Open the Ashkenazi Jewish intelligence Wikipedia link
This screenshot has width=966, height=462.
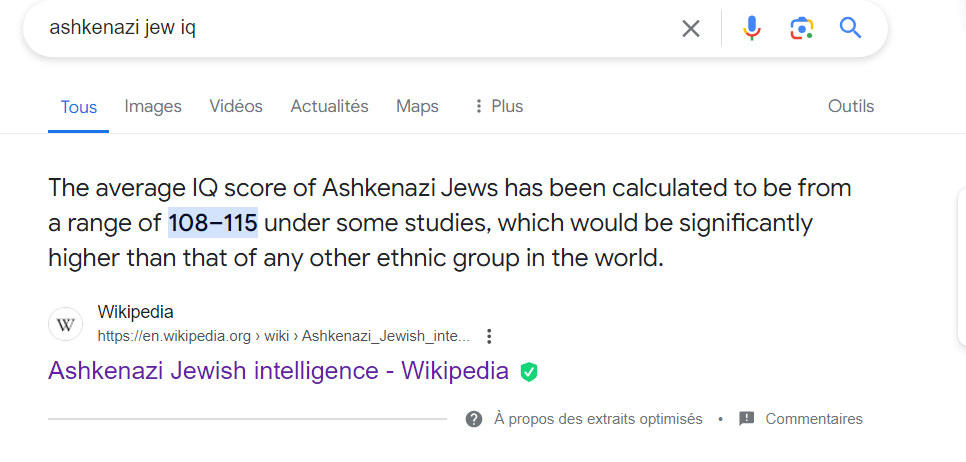[278, 371]
